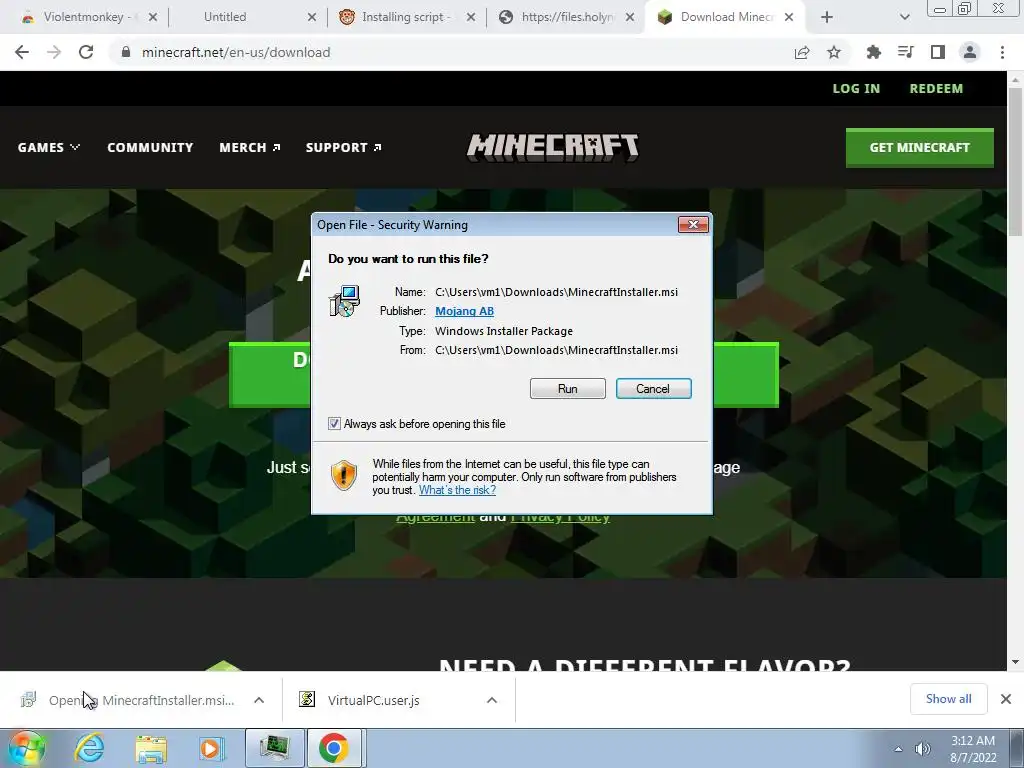Close the downloads bar
Viewport: 1024px width, 768px height.
(x=1006, y=699)
